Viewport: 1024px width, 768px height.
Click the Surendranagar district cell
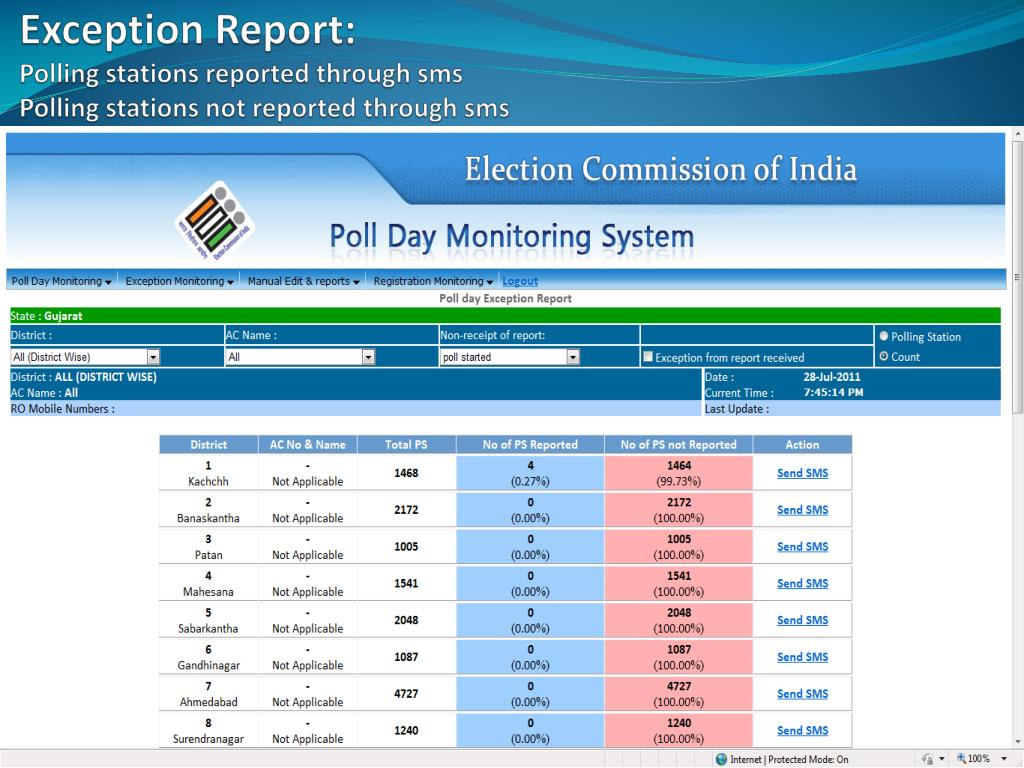point(208,730)
